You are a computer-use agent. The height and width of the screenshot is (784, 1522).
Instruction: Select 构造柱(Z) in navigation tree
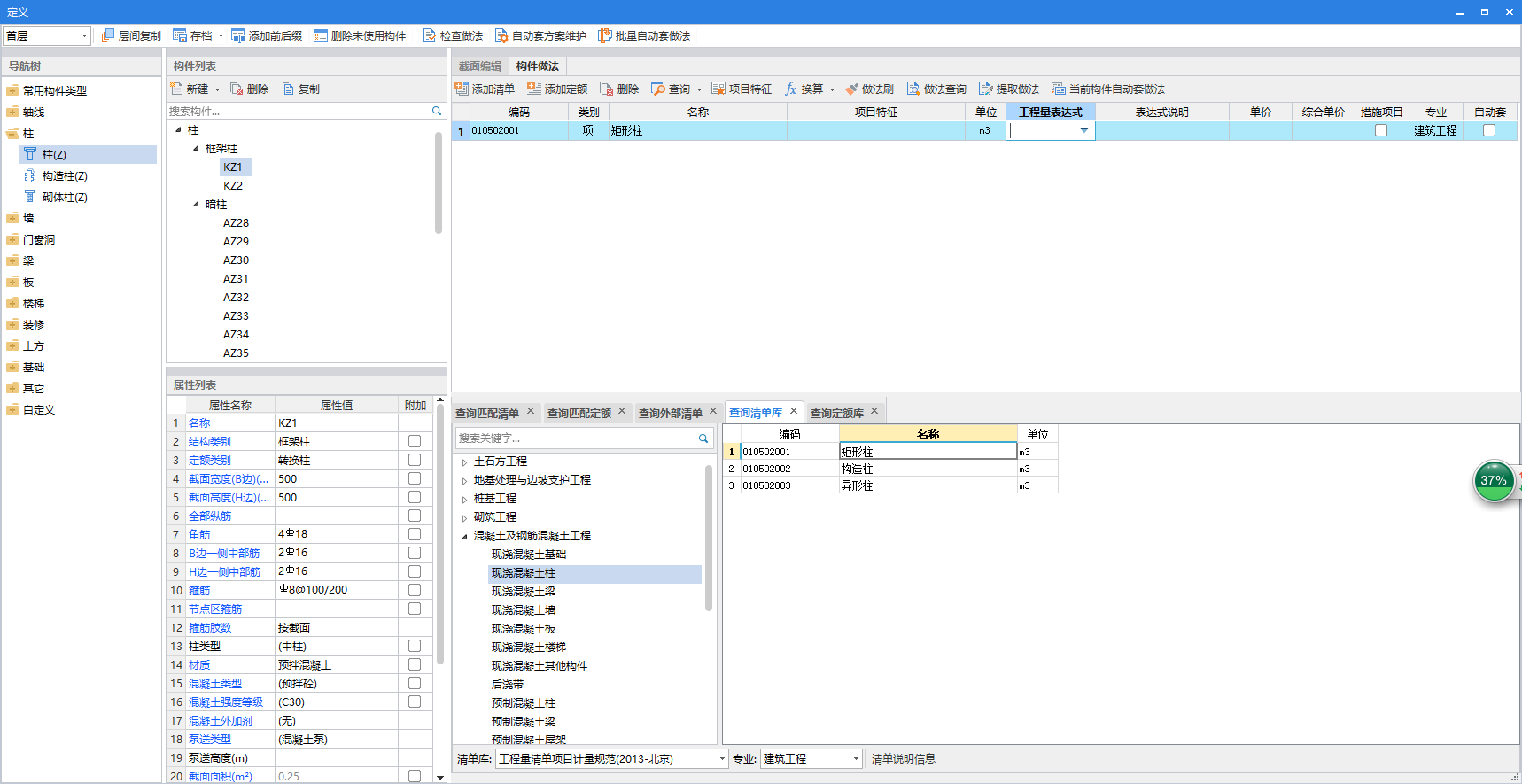click(65, 175)
